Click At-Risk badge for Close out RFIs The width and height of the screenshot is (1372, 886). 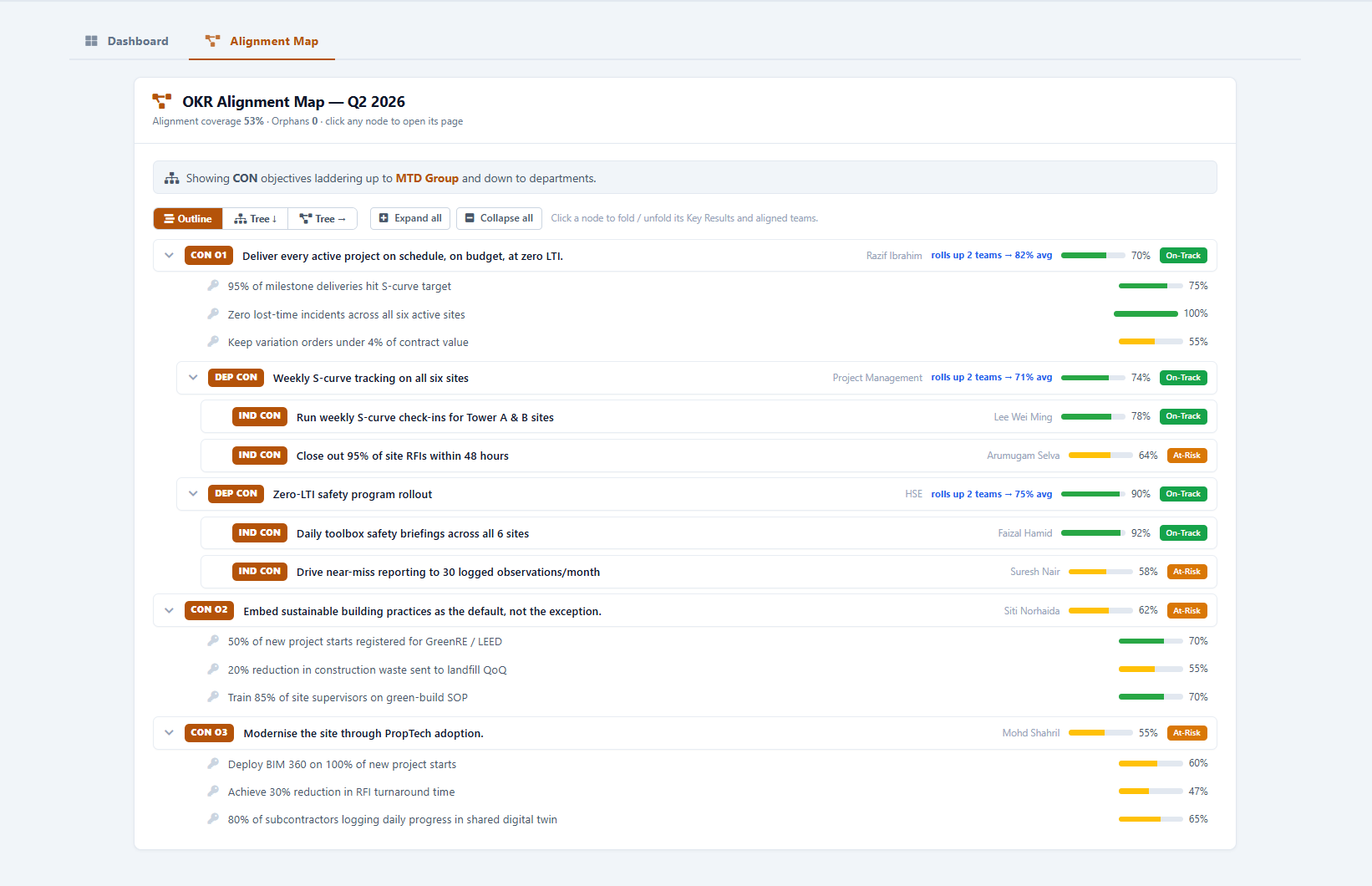click(x=1187, y=456)
